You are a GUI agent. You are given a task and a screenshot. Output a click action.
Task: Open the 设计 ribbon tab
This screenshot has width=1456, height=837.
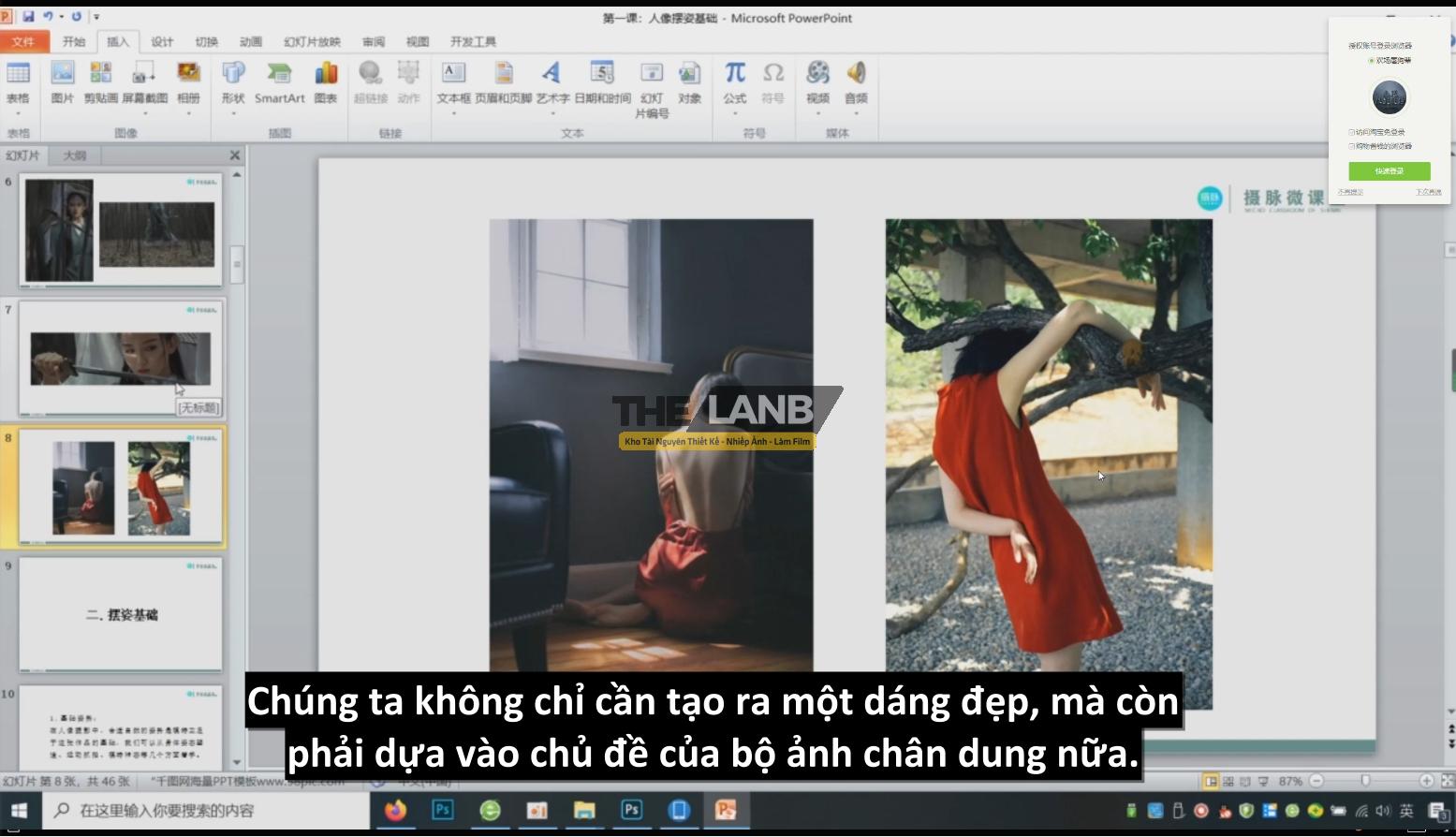[x=162, y=41]
